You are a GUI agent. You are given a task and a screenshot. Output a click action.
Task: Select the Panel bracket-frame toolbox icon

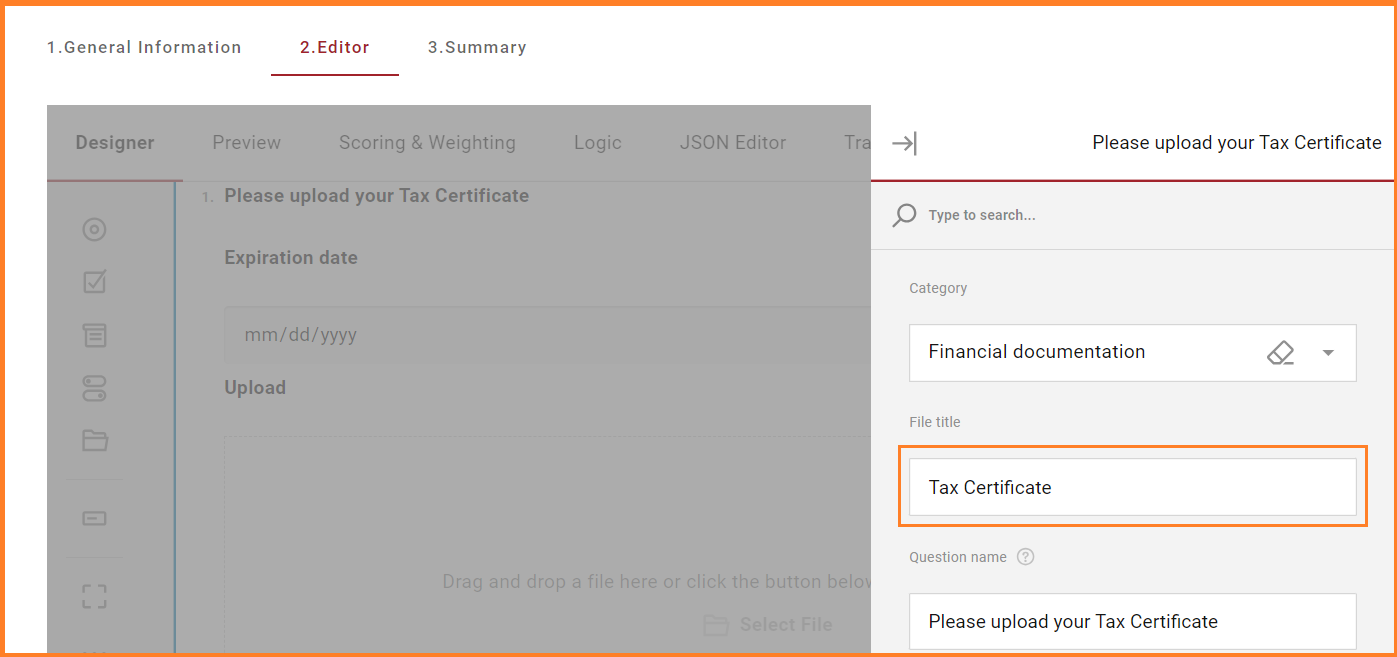pyautogui.click(x=94, y=597)
